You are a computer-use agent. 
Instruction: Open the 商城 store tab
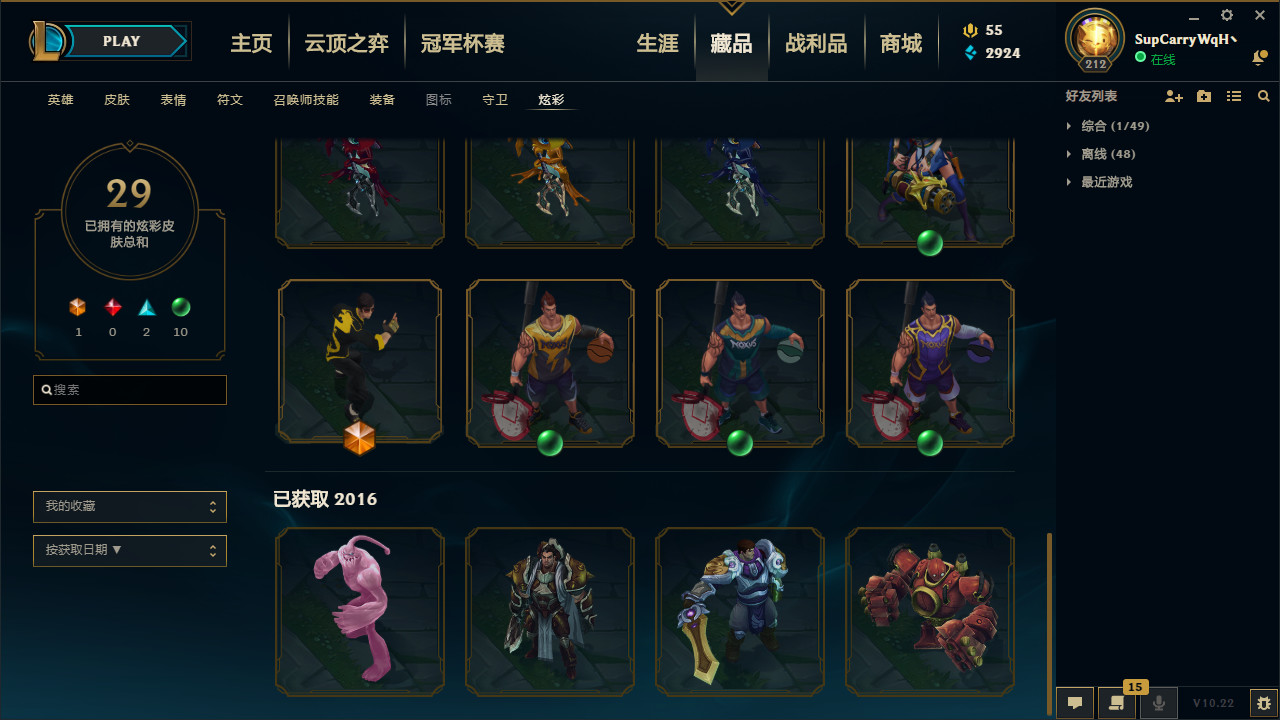click(901, 44)
